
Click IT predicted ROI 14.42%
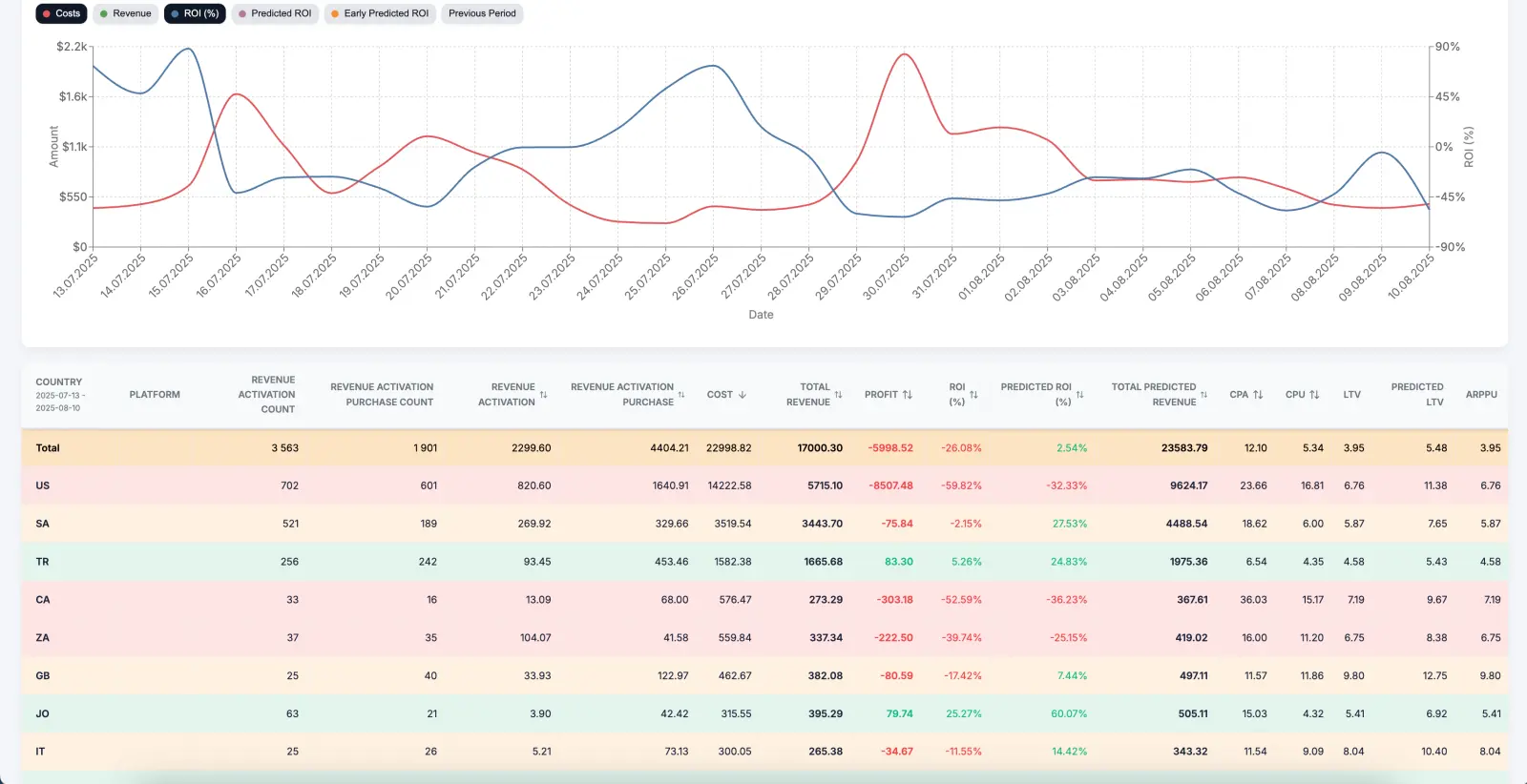pos(1069,752)
